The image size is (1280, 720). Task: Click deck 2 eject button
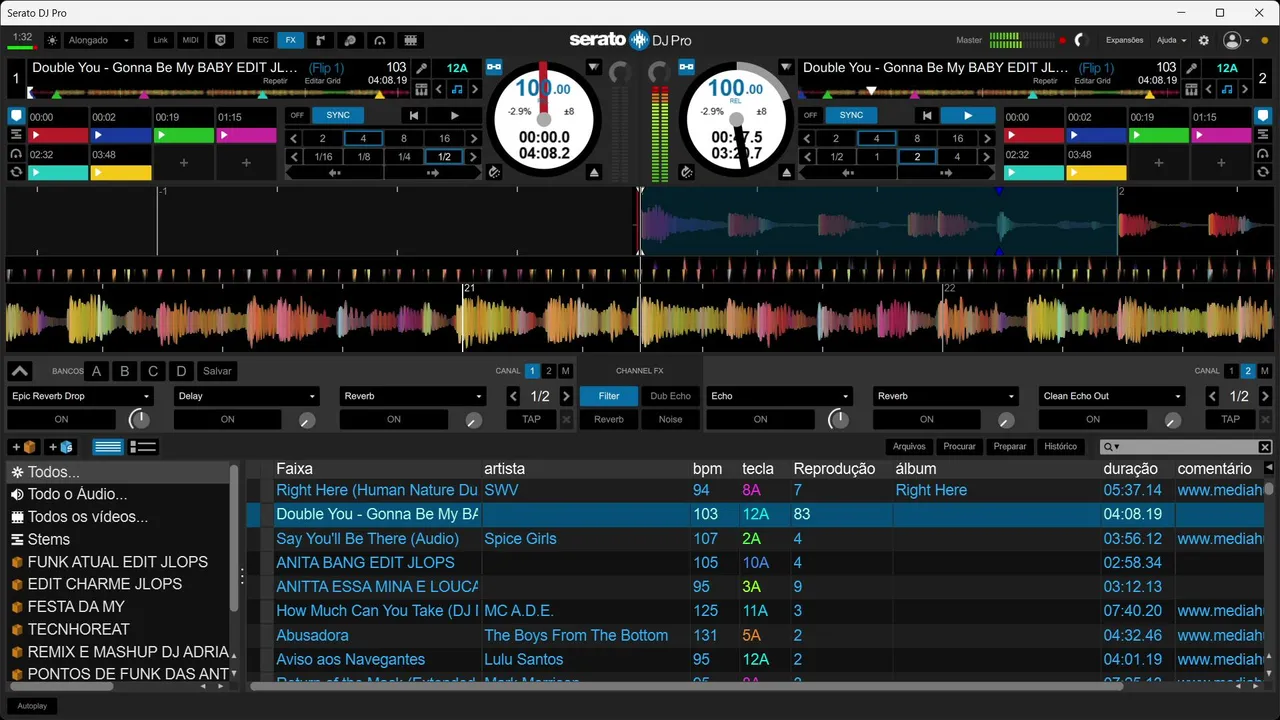pyautogui.click(x=786, y=172)
